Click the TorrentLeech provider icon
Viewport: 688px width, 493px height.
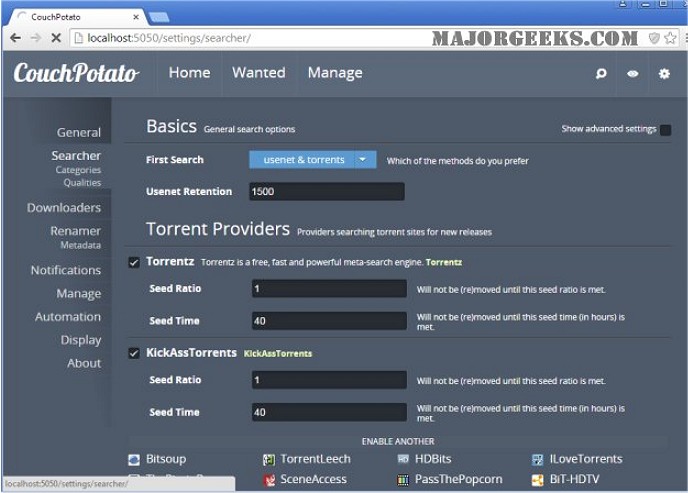coord(269,460)
